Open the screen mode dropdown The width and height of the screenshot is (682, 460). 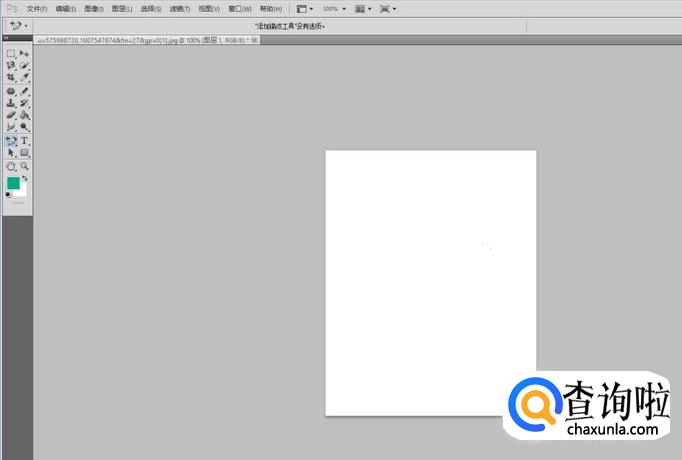pos(388,9)
